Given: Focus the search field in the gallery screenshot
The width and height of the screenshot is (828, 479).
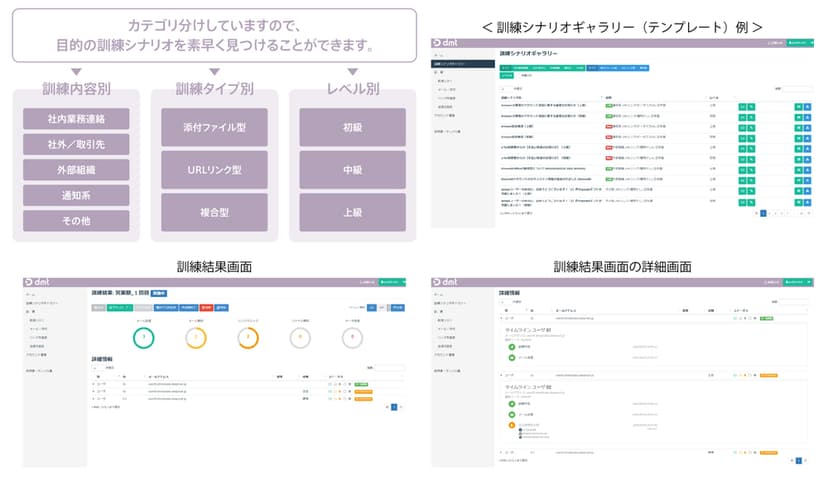Looking at the screenshot, I should click(x=798, y=89).
